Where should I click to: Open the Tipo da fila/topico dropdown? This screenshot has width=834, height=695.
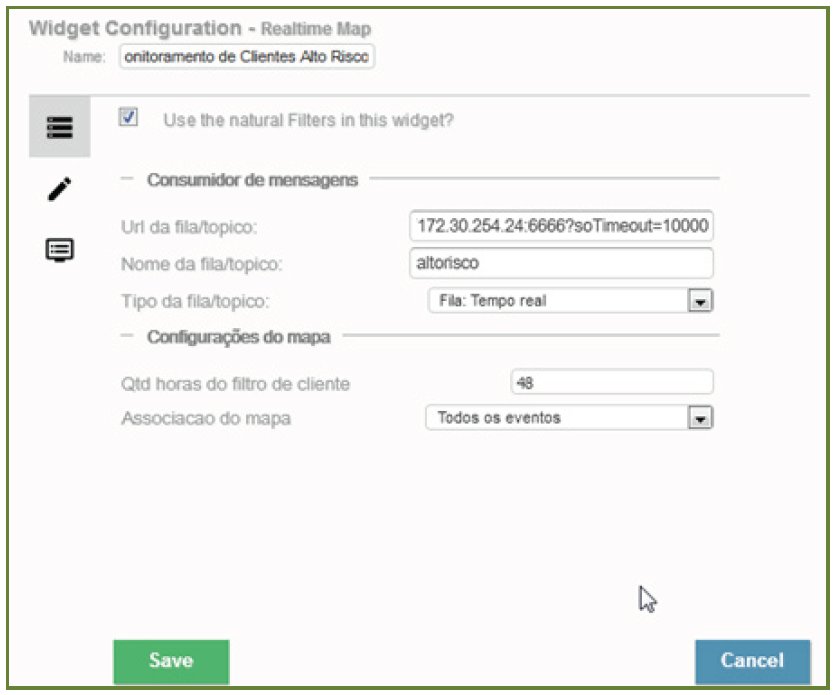tap(701, 300)
